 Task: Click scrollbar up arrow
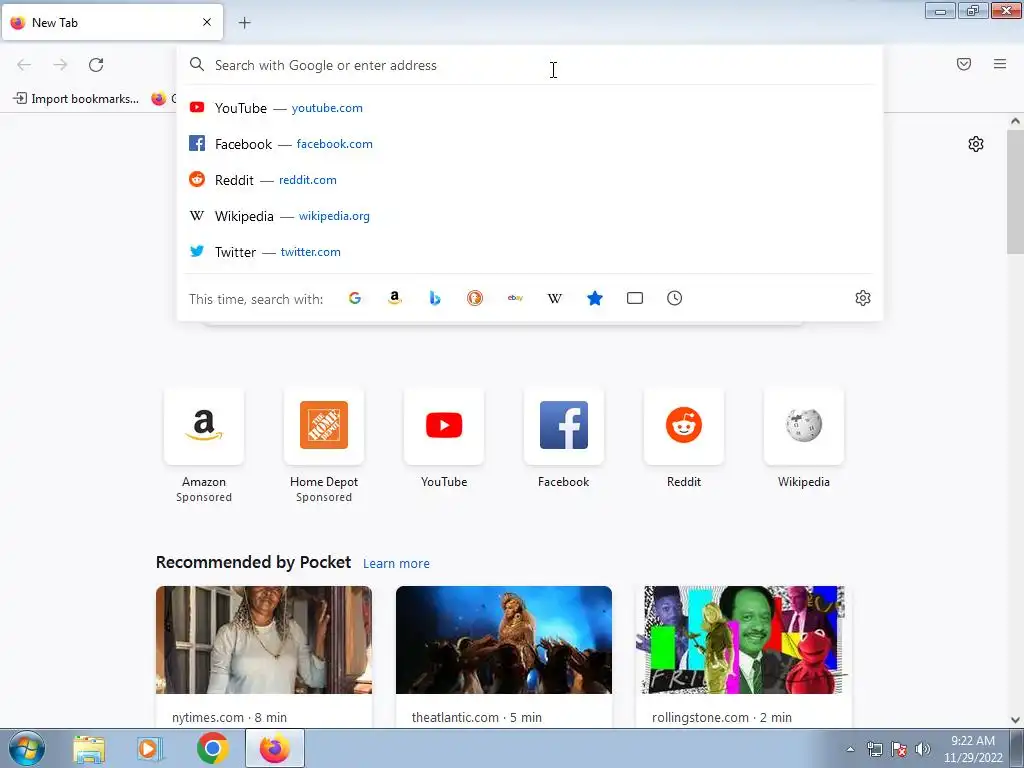1015,121
